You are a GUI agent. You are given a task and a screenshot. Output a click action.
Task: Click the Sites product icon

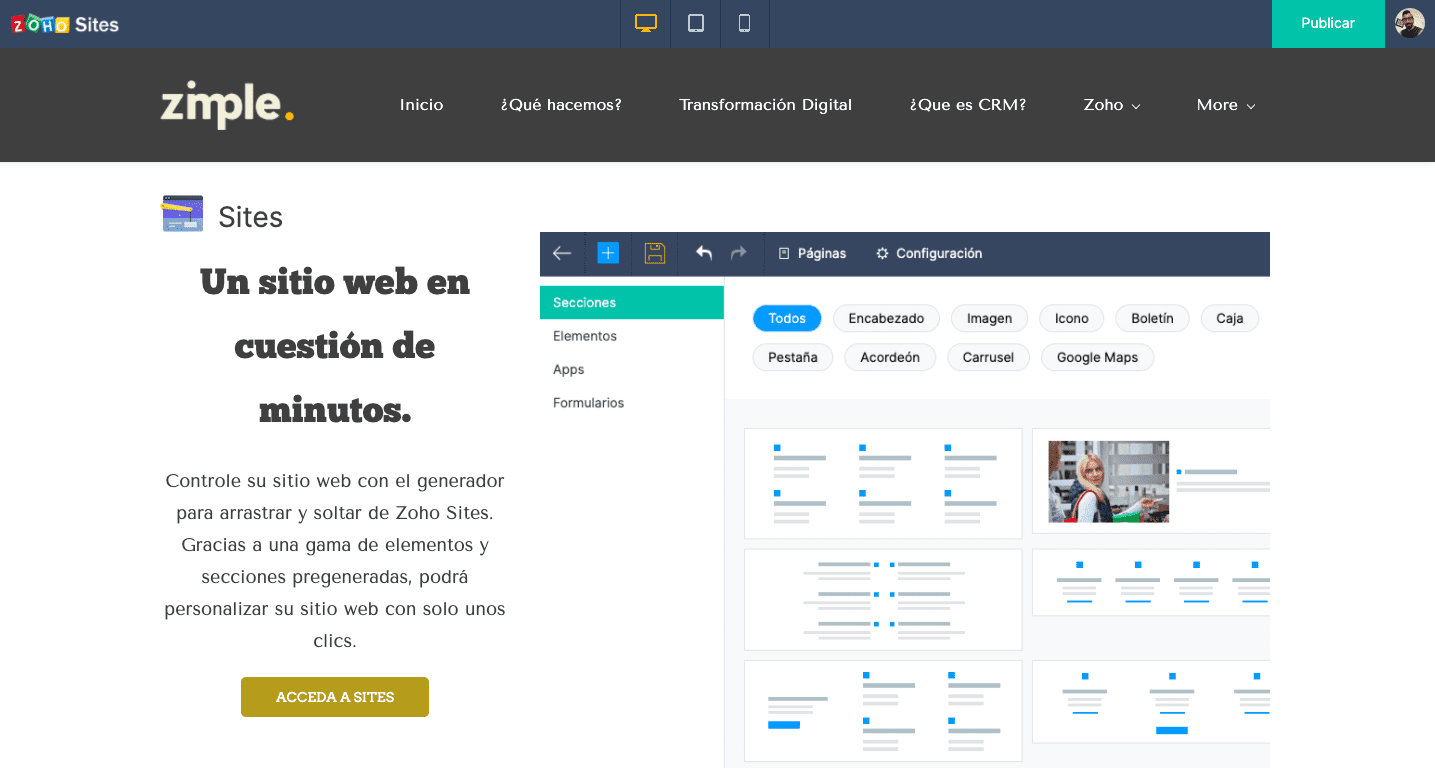pos(182,214)
